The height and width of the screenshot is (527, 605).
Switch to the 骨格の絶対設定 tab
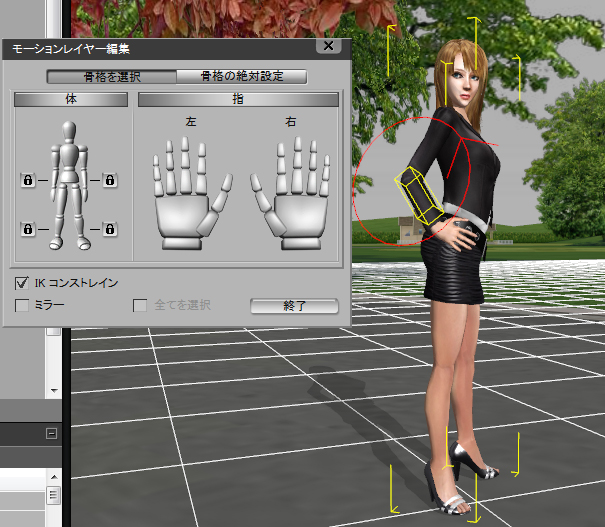[242, 76]
